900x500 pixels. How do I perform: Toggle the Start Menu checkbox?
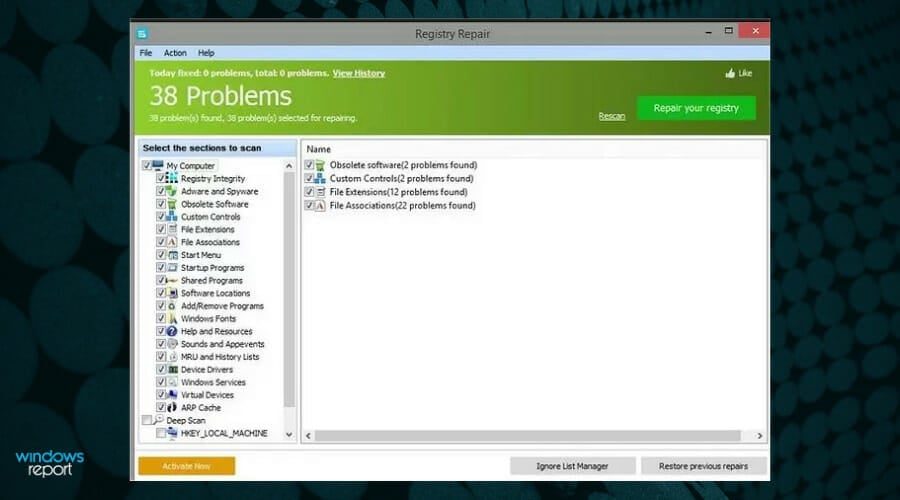(x=161, y=255)
